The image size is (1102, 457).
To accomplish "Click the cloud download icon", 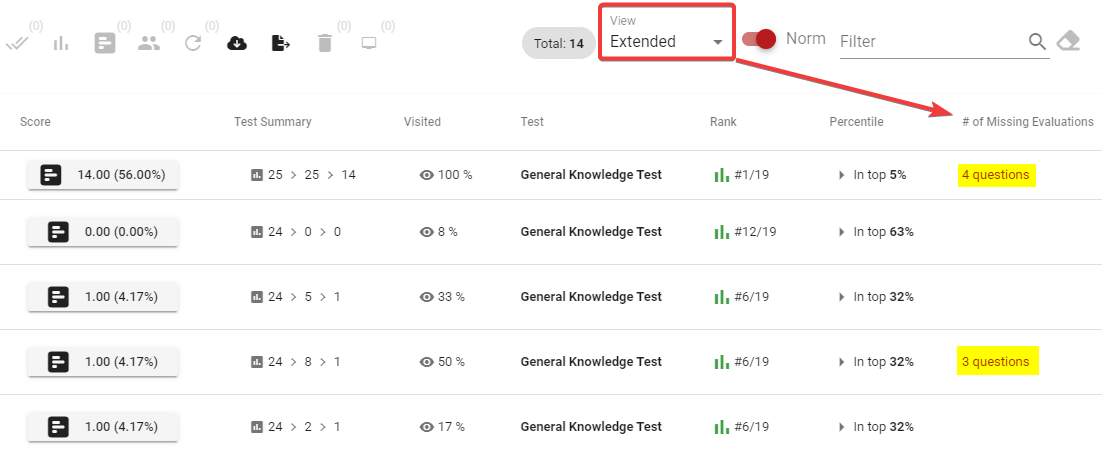I will click(x=238, y=44).
